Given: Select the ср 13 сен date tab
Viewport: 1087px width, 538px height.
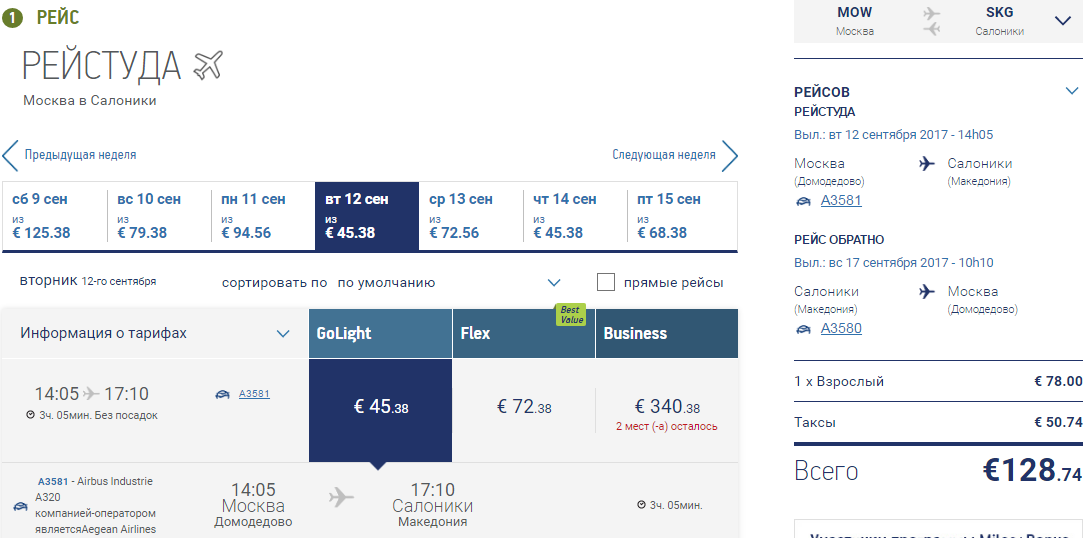Looking at the screenshot, I should pos(471,216).
